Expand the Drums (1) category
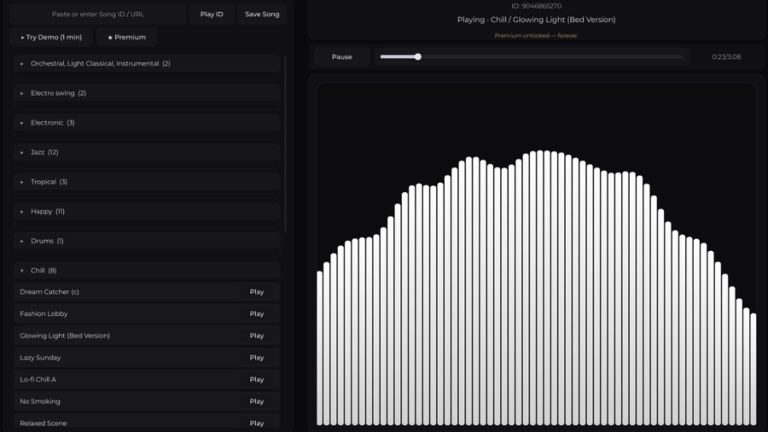The width and height of the screenshot is (768, 432). click(x=147, y=241)
